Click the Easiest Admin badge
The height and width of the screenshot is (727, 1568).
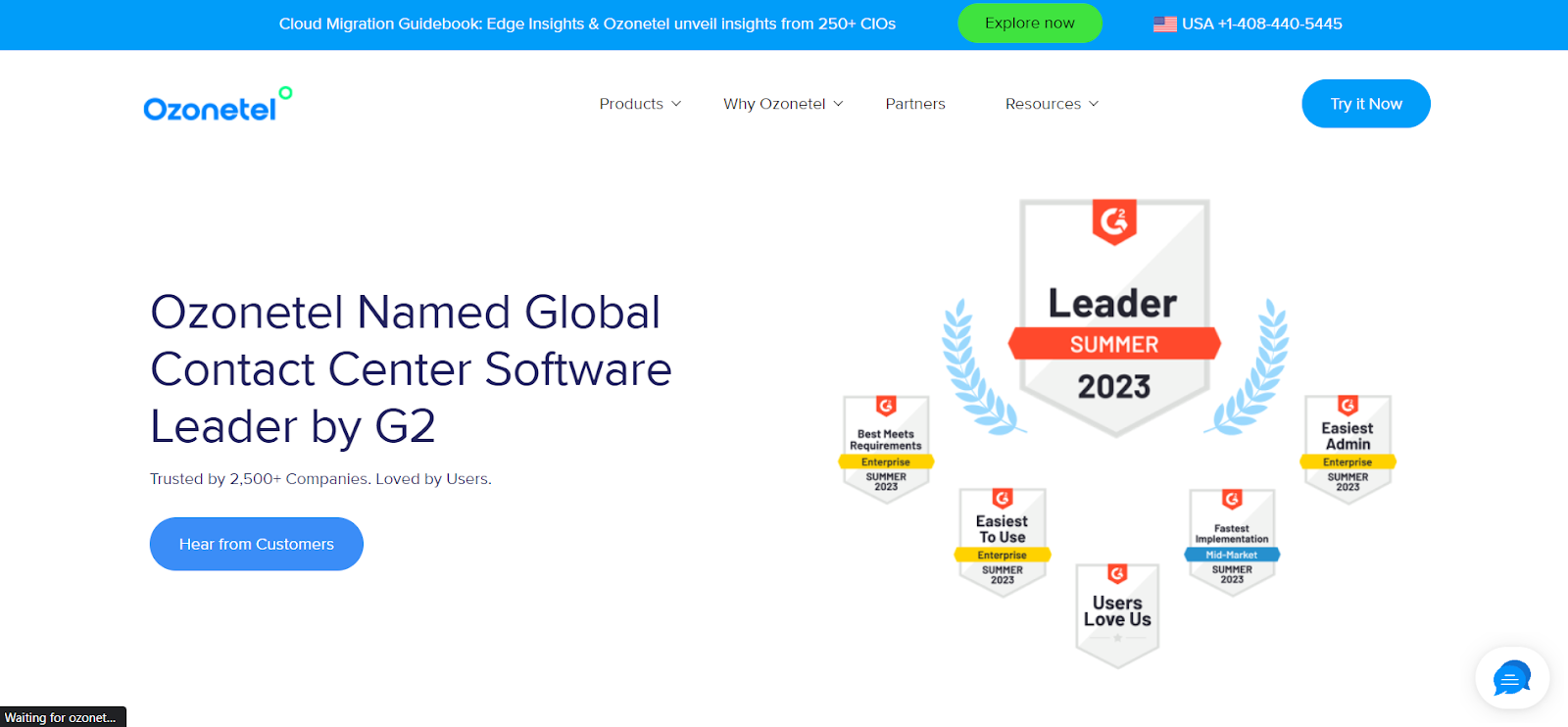point(1347,449)
